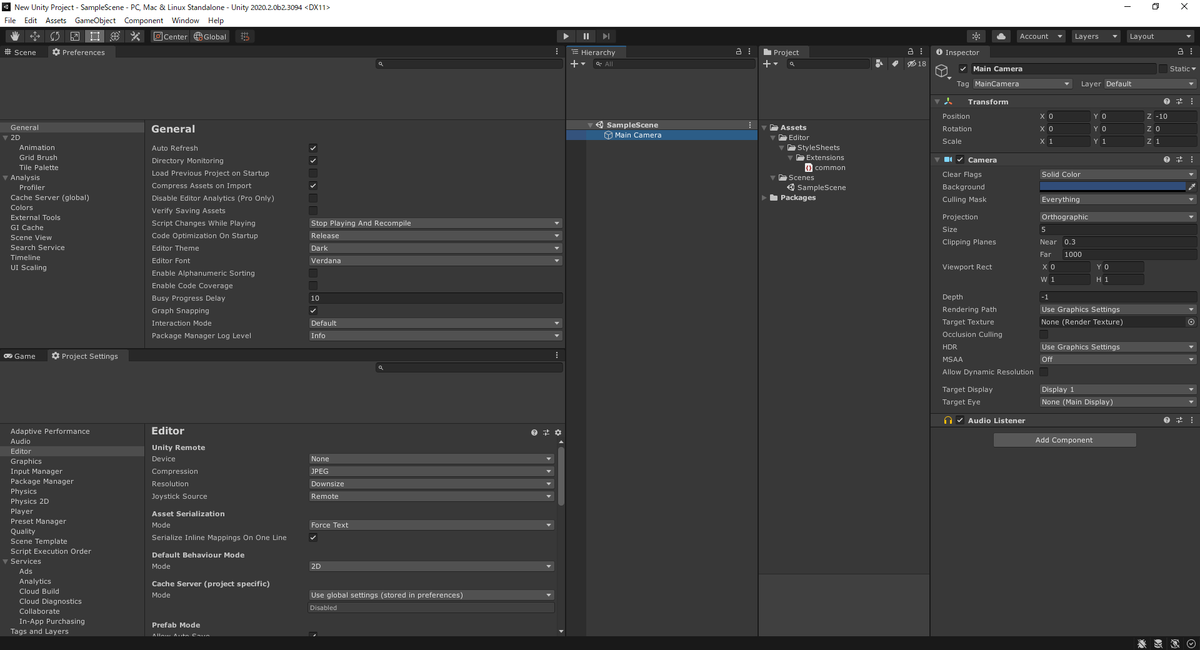
Task: Open the Window menu
Action: [185, 20]
